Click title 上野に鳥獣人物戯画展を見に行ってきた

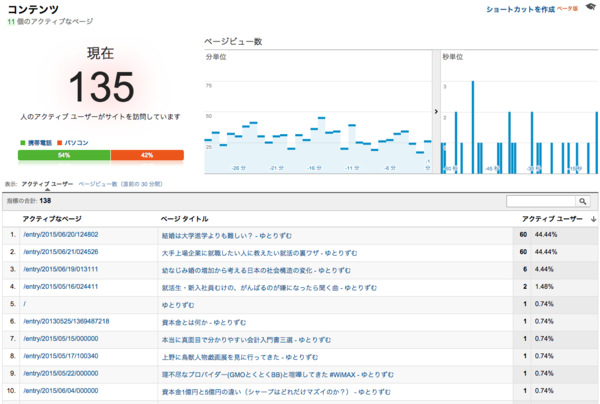click(240, 357)
